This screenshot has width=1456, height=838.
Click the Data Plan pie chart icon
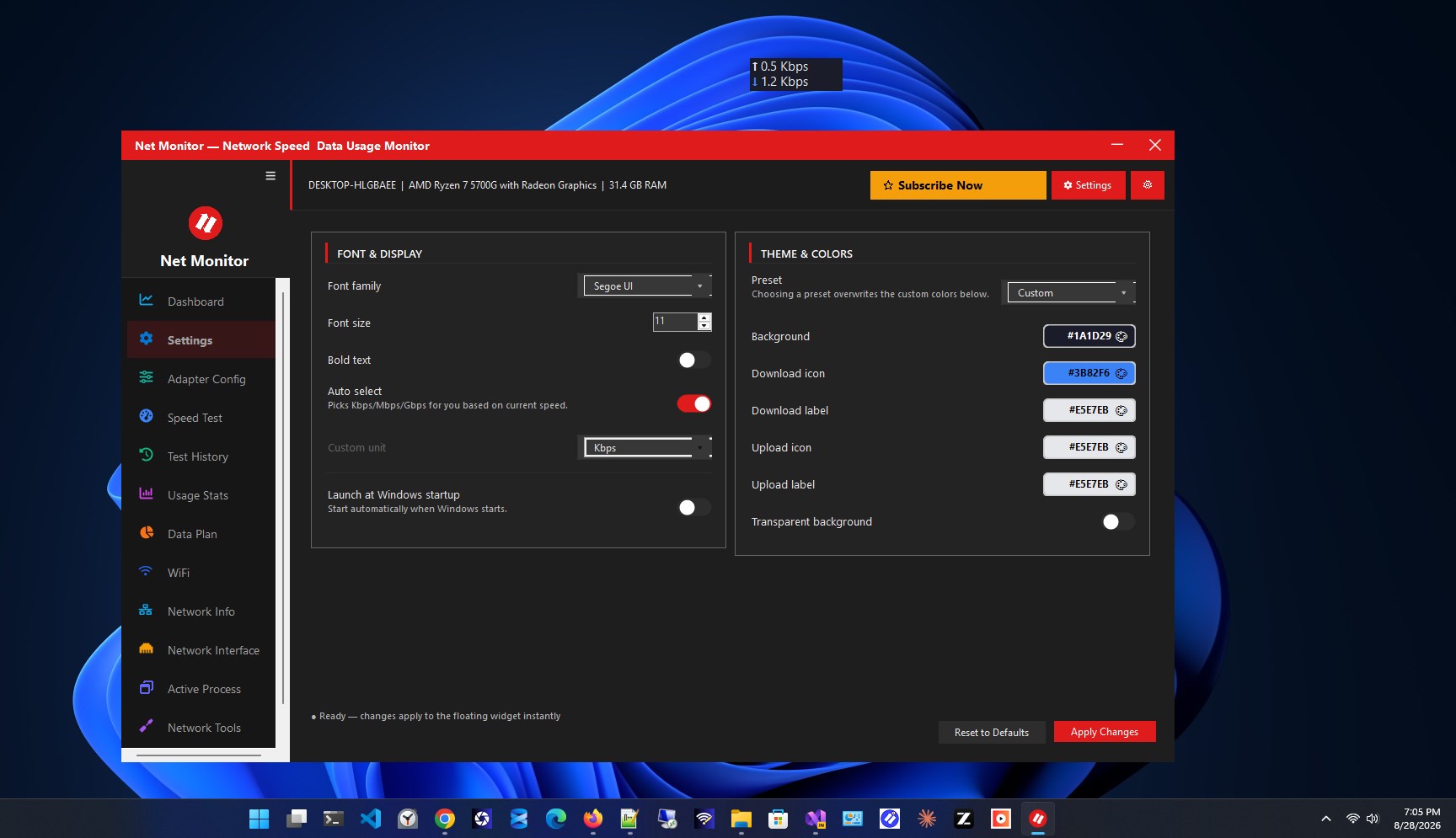point(146,532)
